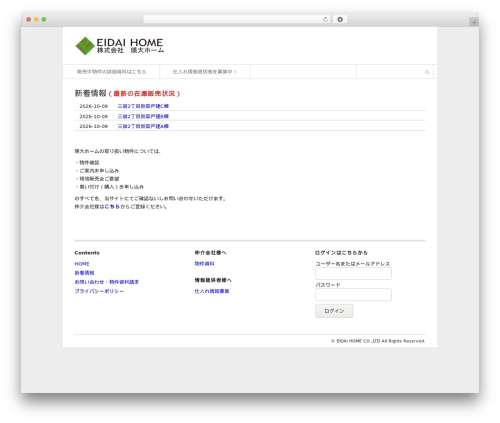Open nav item 仕入れ情報提供者を募集中！

[x=205, y=72]
